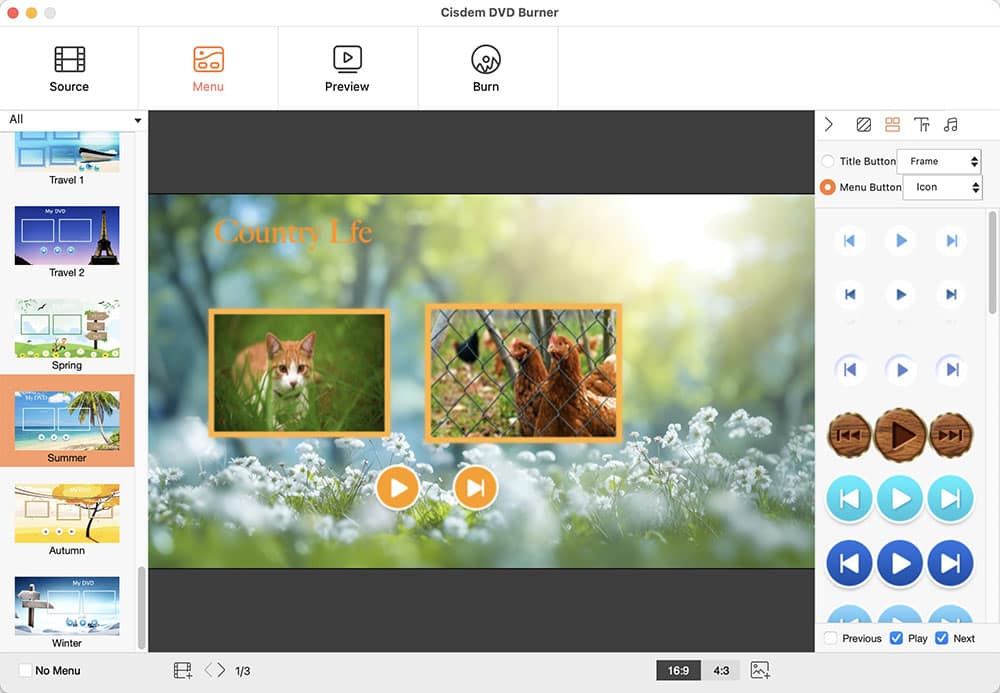The height and width of the screenshot is (693, 1000).
Task: Pick the dark blue round play icon
Action: click(x=900, y=564)
